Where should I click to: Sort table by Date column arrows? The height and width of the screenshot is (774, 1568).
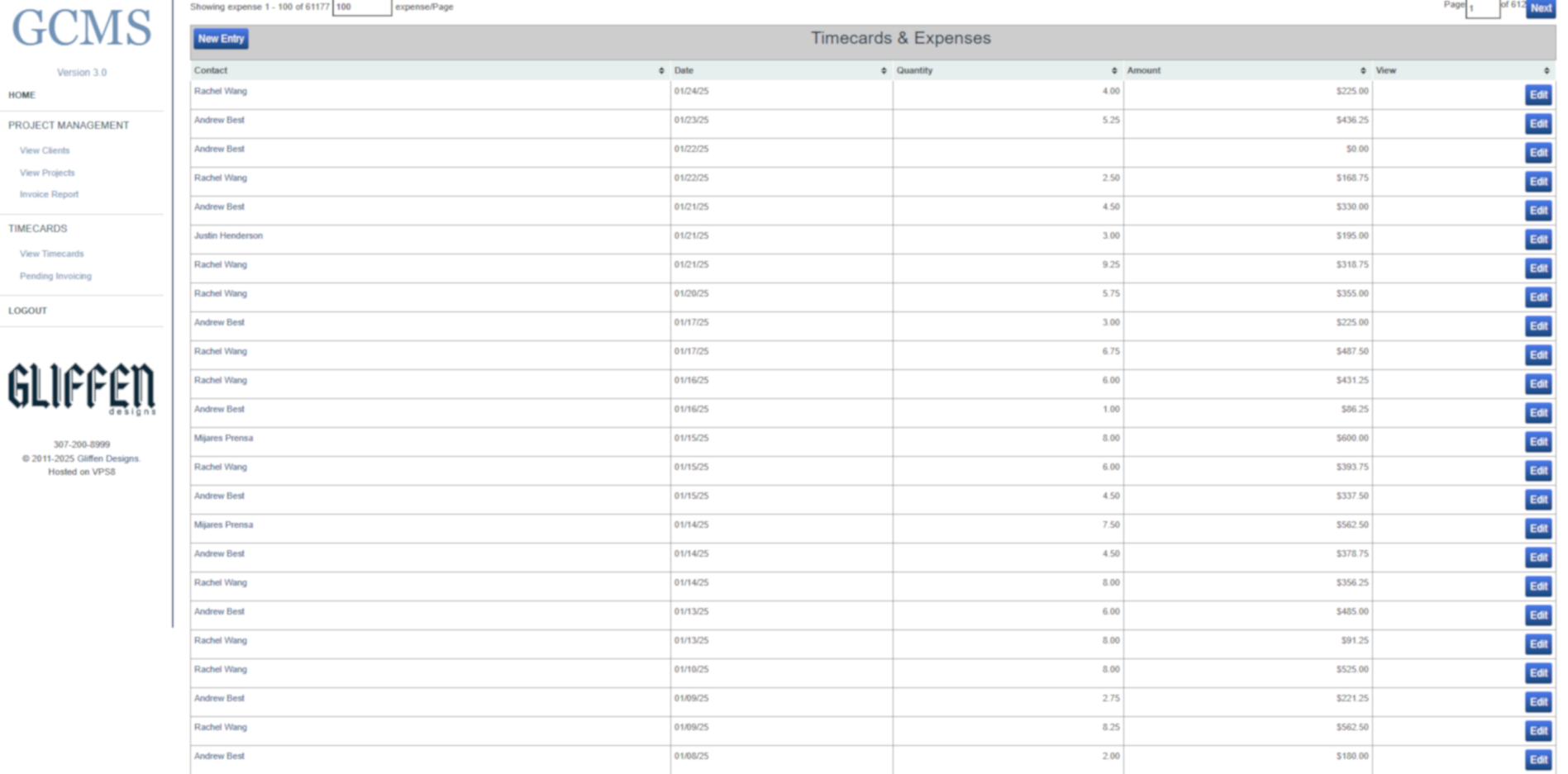coord(884,71)
